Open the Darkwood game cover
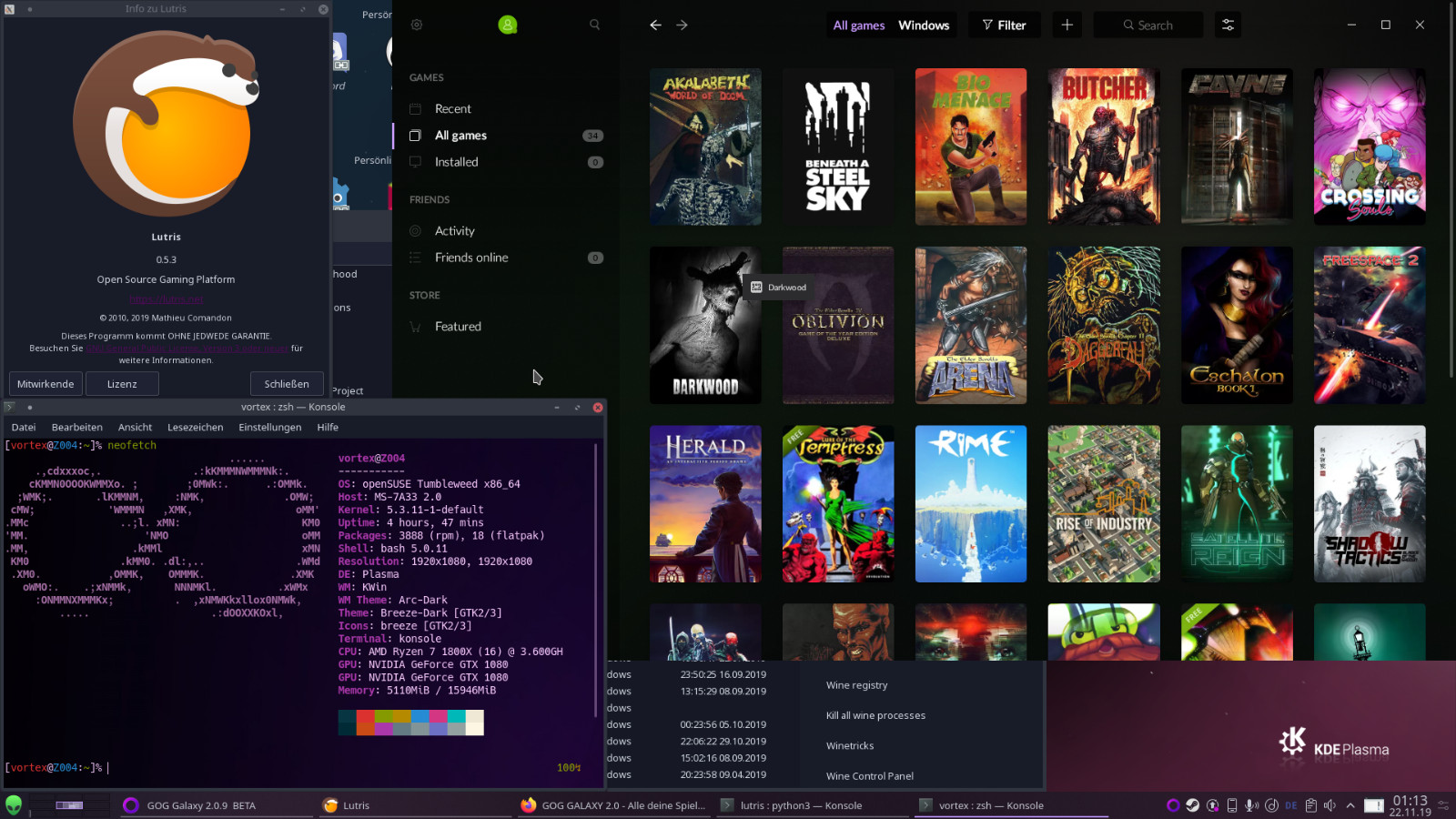 (705, 325)
